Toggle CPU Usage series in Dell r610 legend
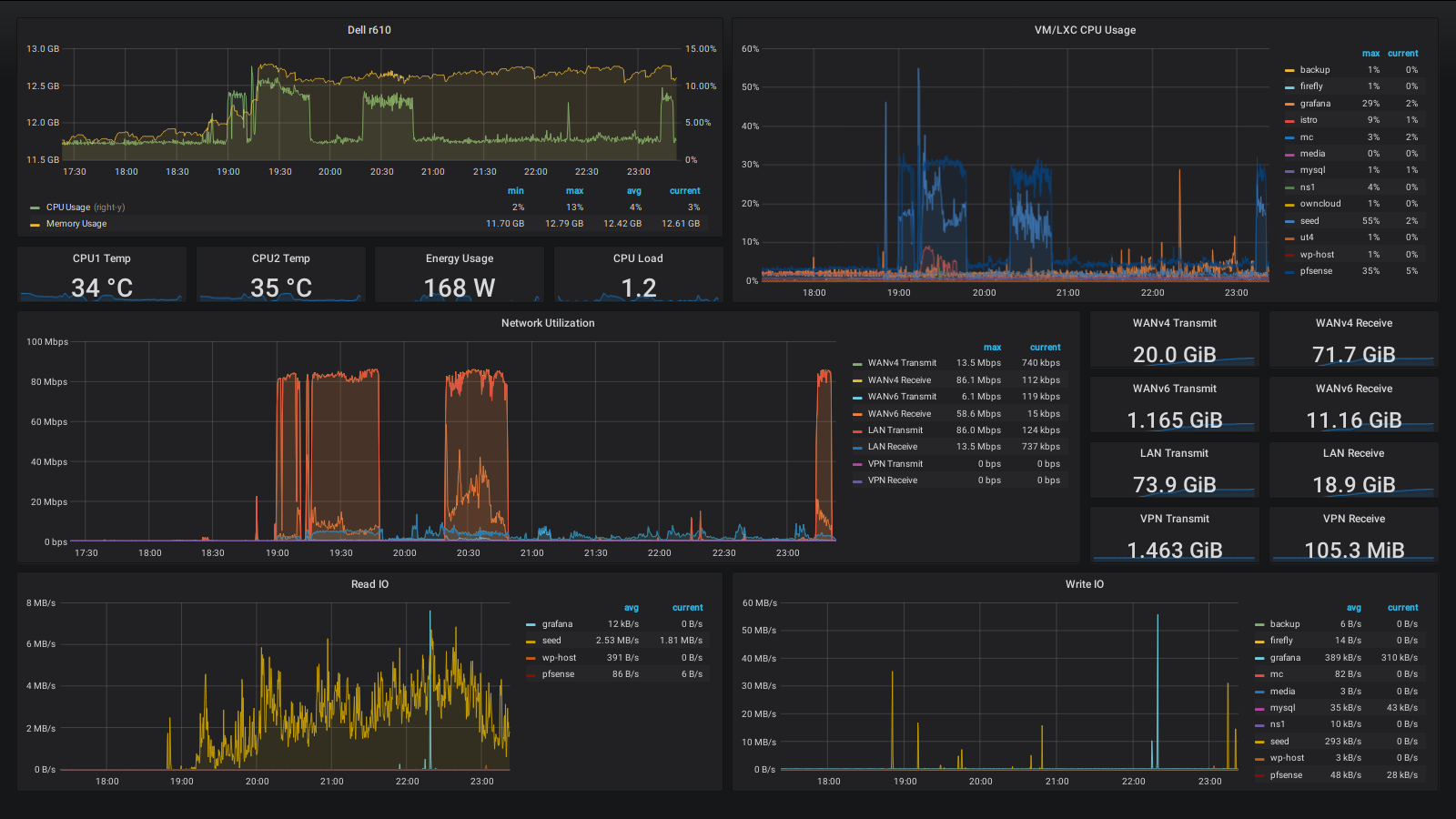This screenshot has height=819, width=1456. [x=68, y=207]
